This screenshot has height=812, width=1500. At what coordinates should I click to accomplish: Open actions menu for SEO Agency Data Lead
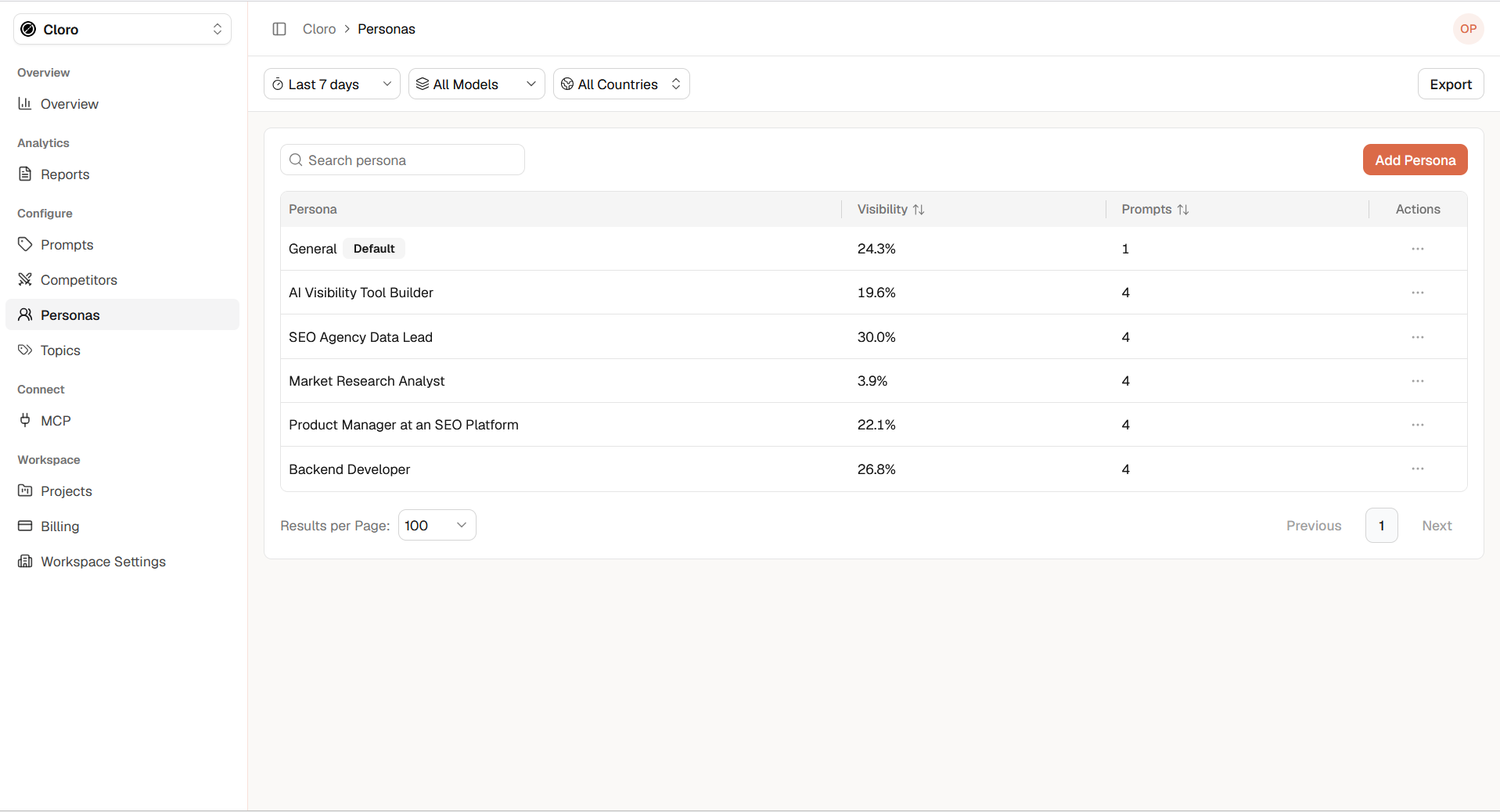(1417, 337)
